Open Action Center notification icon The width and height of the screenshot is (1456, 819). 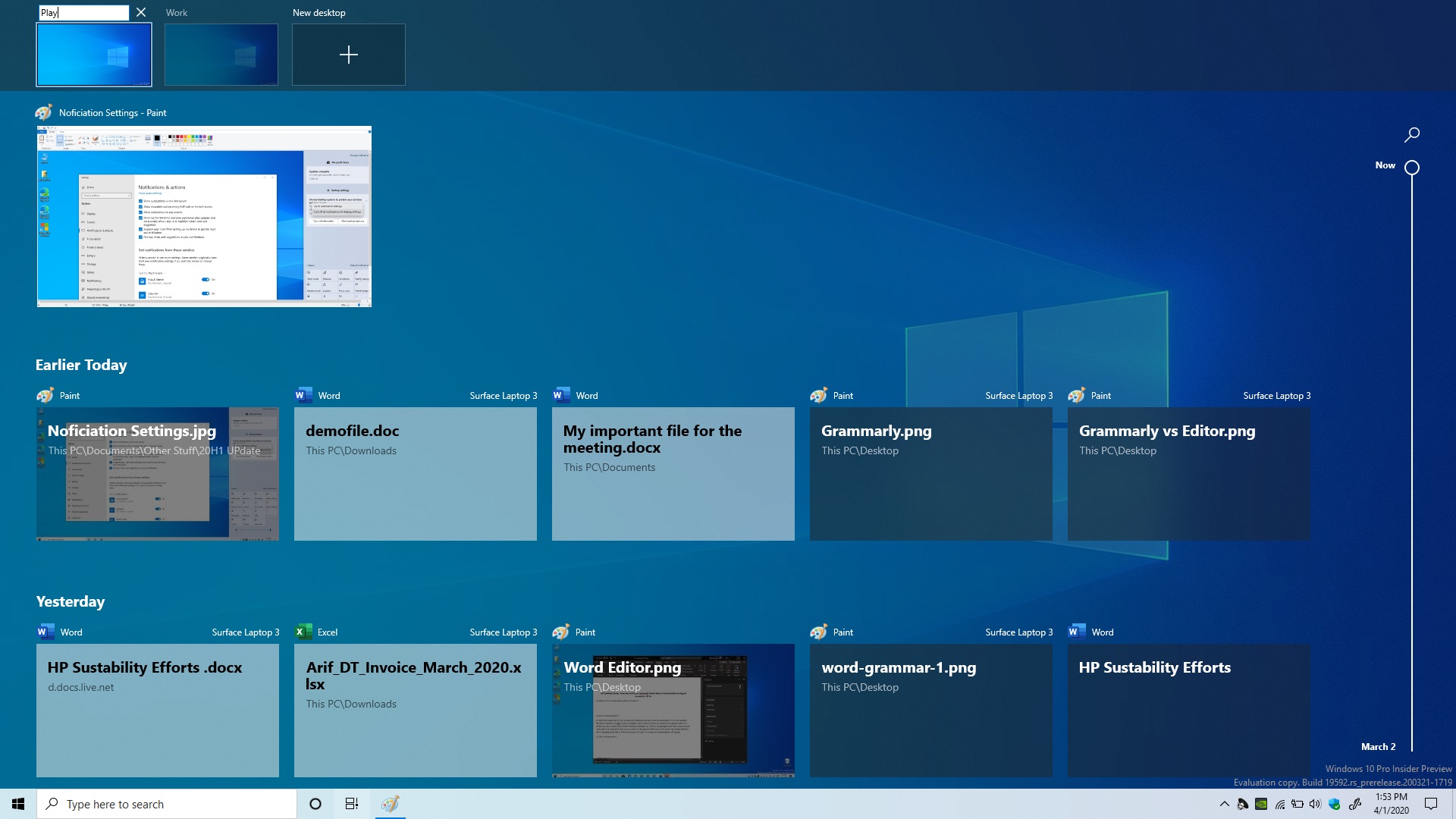(x=1431, y=804)
